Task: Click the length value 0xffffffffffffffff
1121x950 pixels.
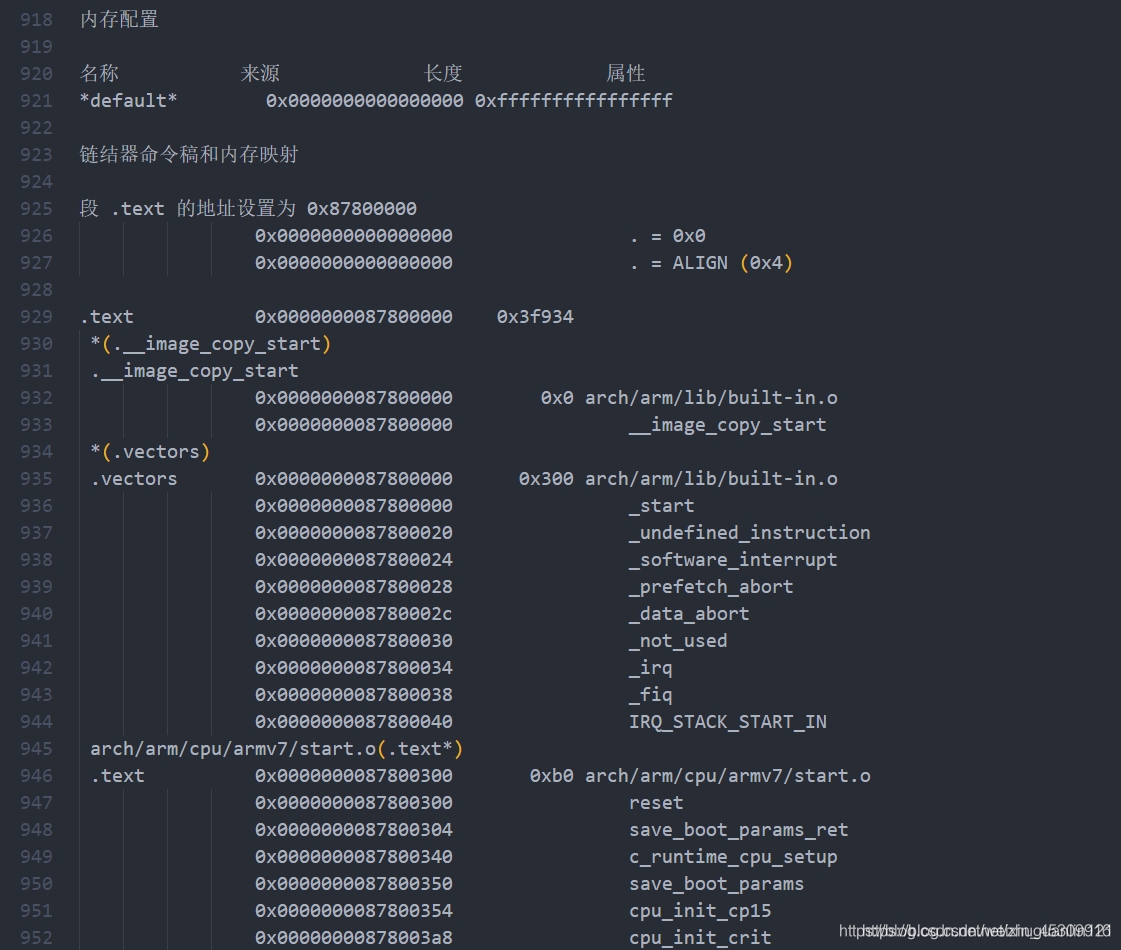Action: [x=573, y=101]
